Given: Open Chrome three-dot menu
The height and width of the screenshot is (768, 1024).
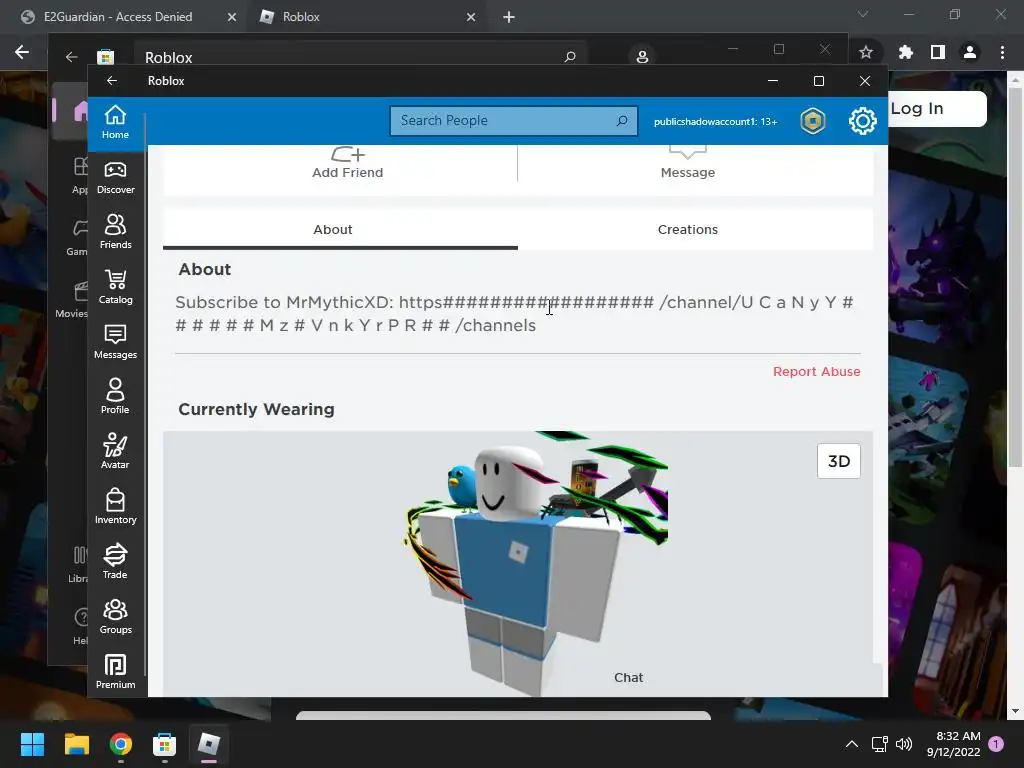Looking at the screenshot, I should coord(1002,52).
